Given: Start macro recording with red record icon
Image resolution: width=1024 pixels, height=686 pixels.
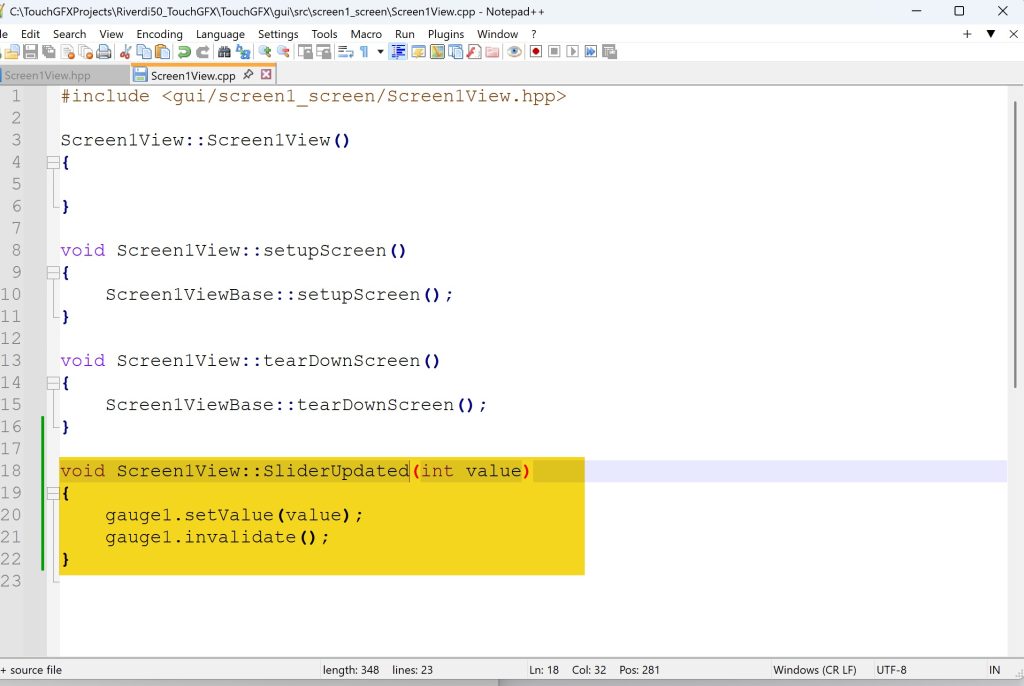Looking at the screenshot, I should click(535, 51).
